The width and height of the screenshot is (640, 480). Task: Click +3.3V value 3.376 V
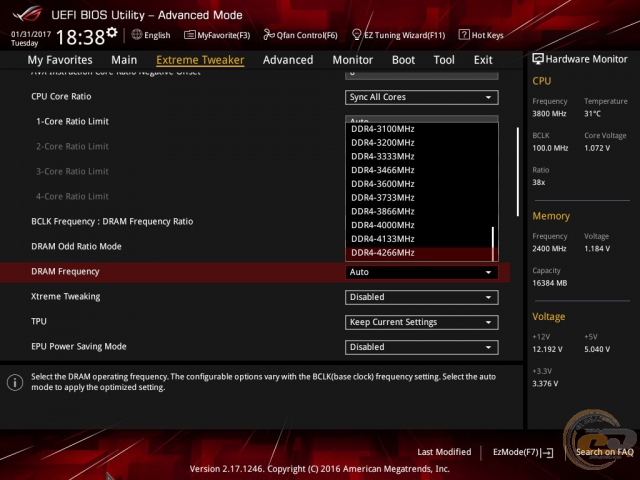(545, 384)
